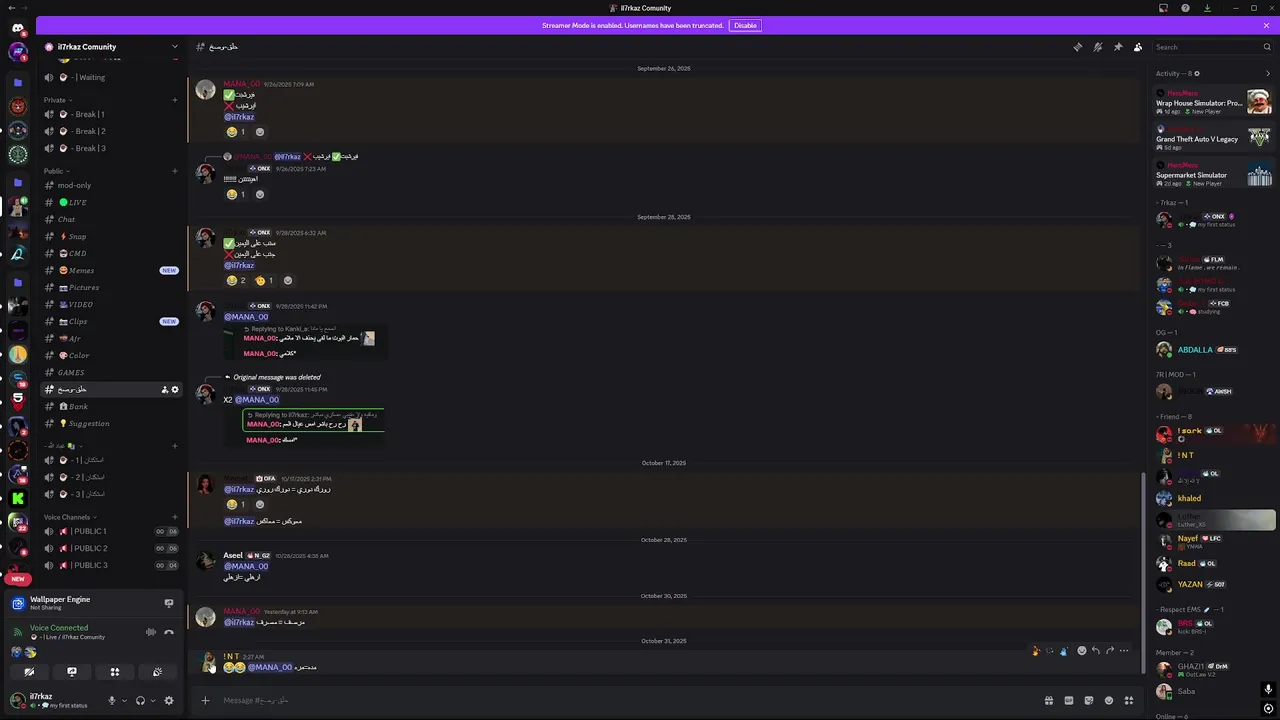Toggle deafen with the headphones button
The width and height of the screenshot is (1280, 720).
click(x=140, y=701)
